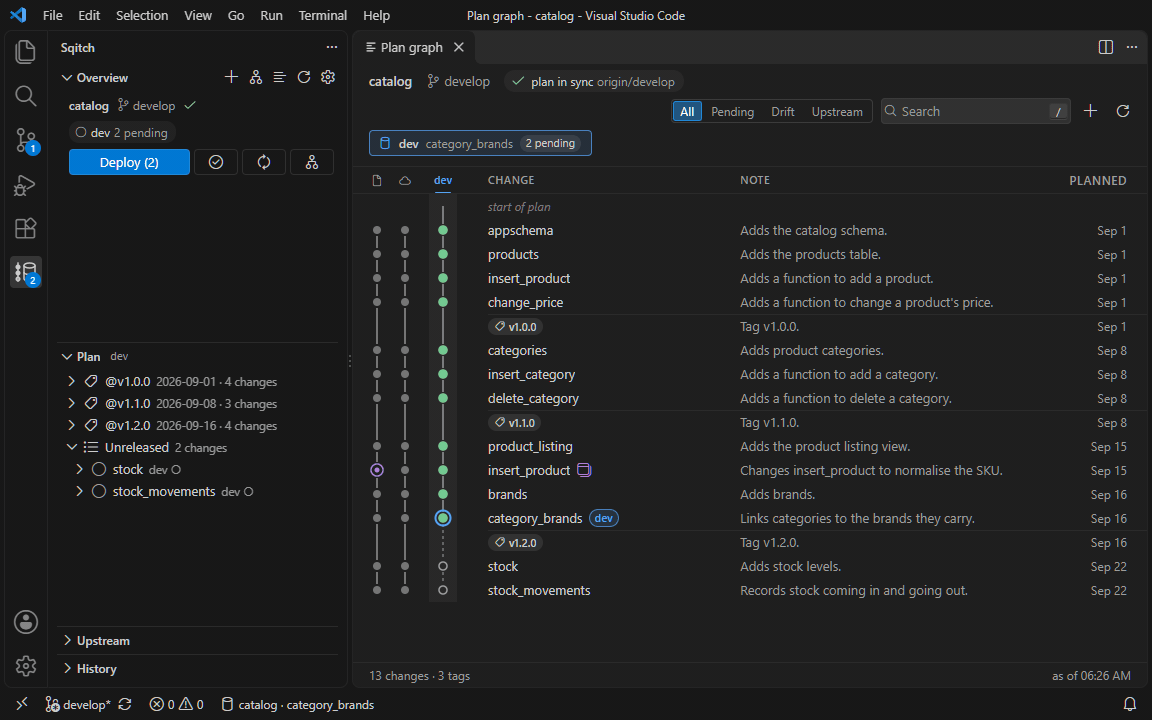Open the Sqitch view in activity bar

click(26, 273)
